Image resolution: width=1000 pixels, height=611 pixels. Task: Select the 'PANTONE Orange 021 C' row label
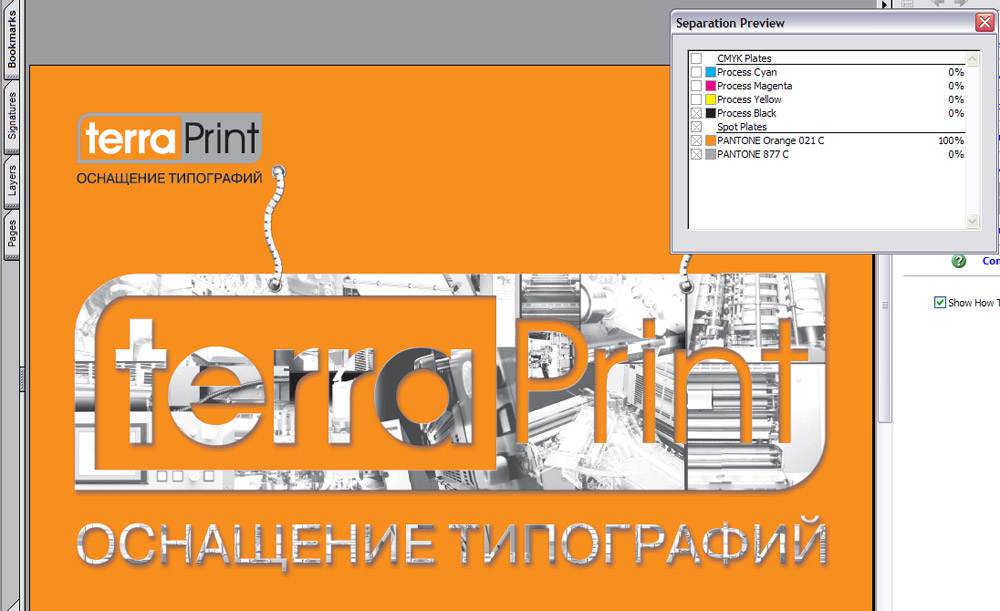(x=770, y=141)
